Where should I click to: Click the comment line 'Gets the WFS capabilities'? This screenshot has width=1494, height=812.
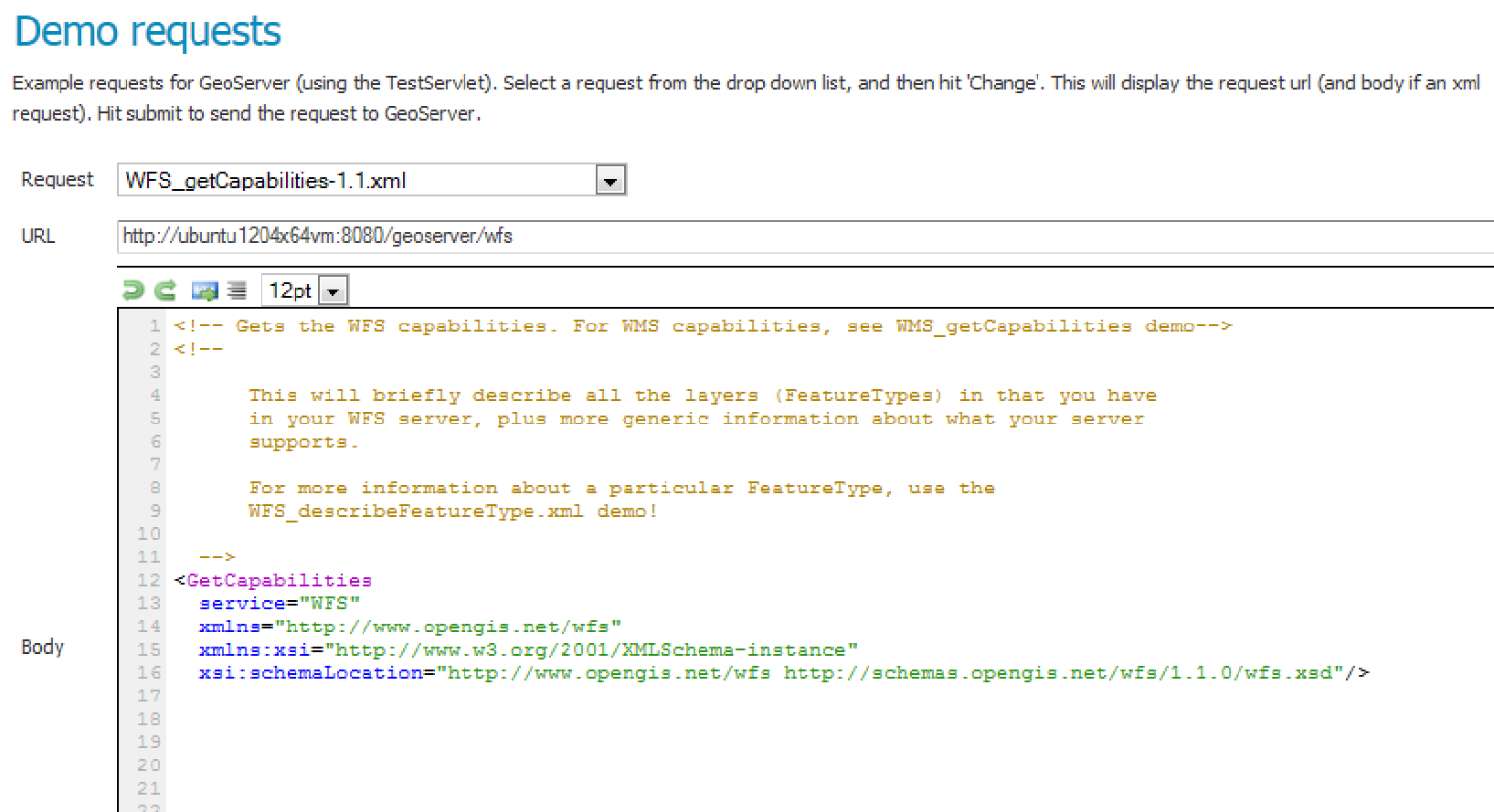point(703,326)
